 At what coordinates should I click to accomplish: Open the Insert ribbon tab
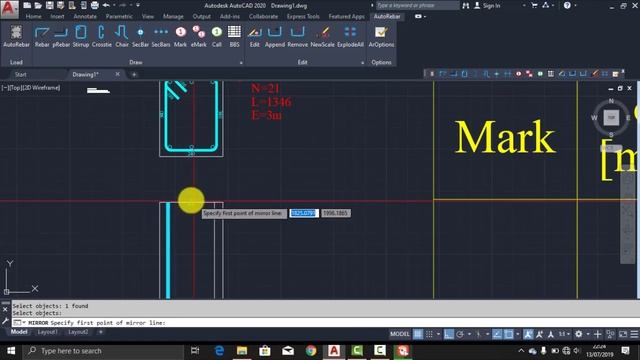[58, 16]
